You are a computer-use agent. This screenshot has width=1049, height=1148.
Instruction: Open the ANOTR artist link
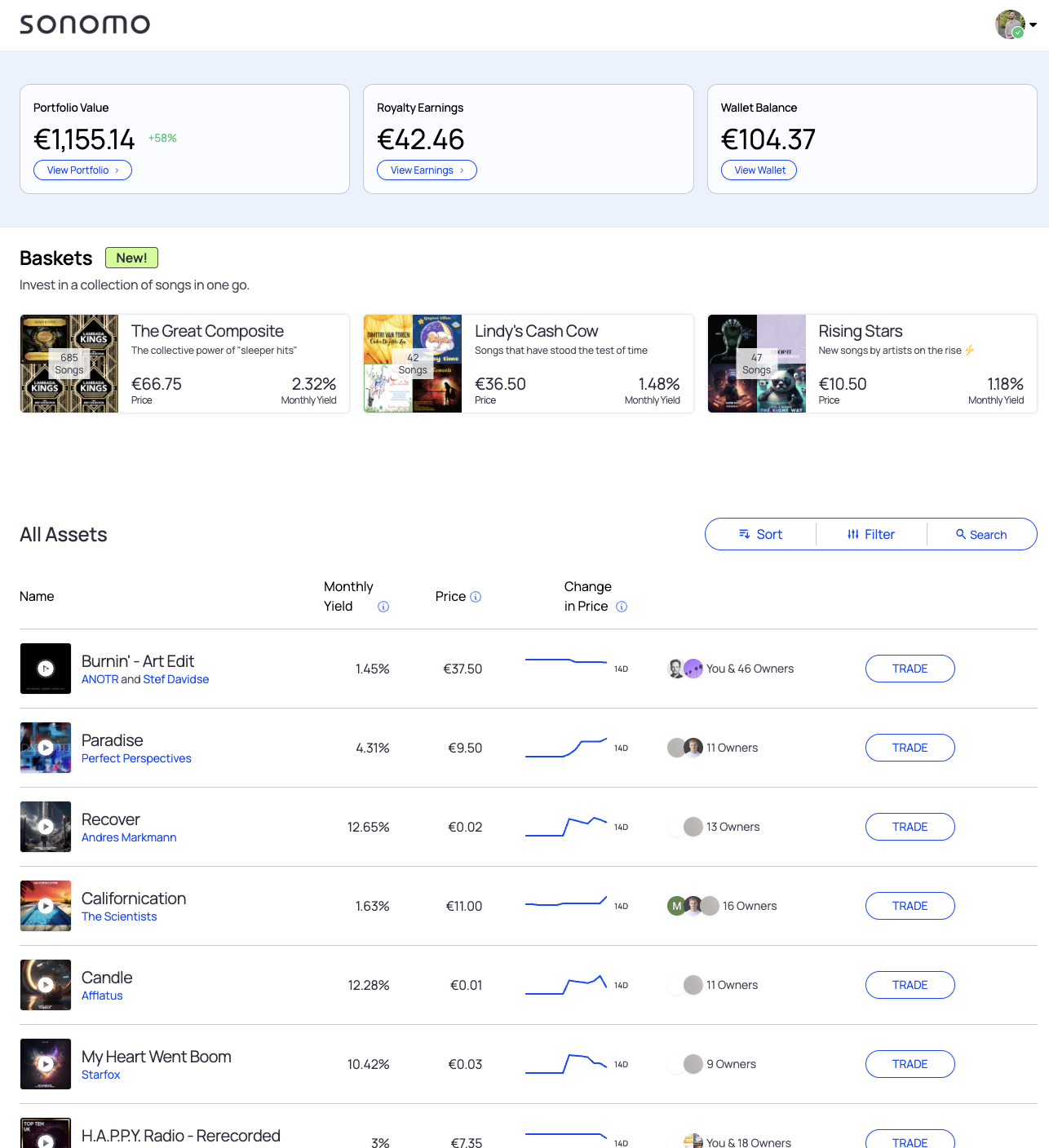coord(100,679)
